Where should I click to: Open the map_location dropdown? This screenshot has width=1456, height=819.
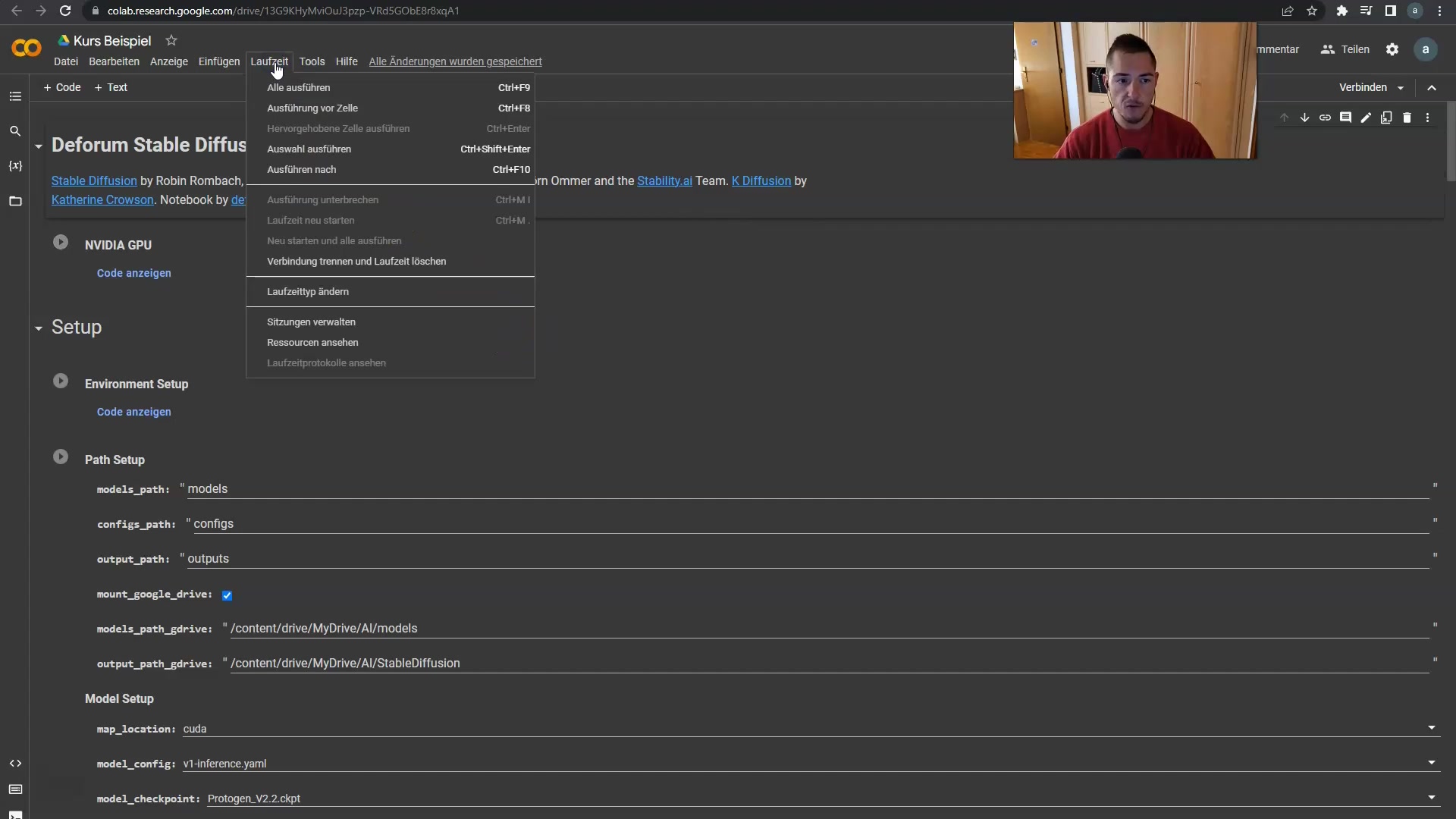pyautogui.click(x=1431, y=728)
